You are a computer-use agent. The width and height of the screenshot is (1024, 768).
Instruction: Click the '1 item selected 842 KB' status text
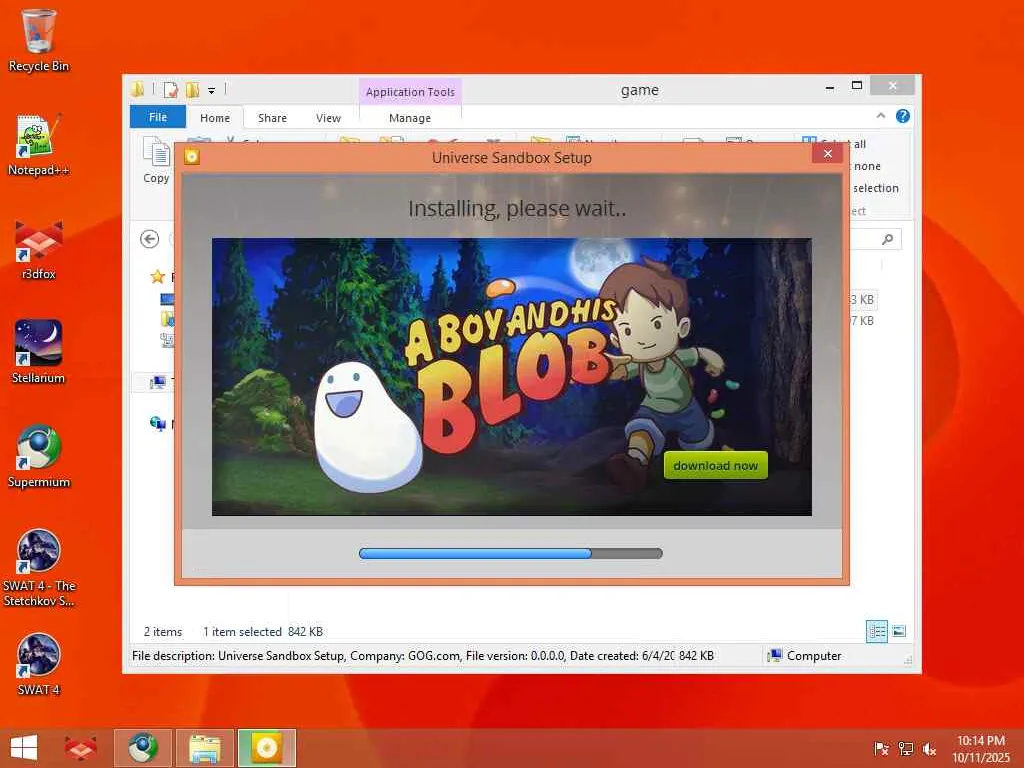click(x=263, y=632)
